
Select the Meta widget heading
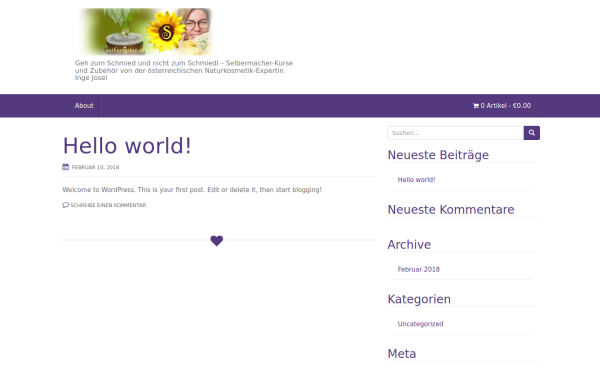click(402, 354)
